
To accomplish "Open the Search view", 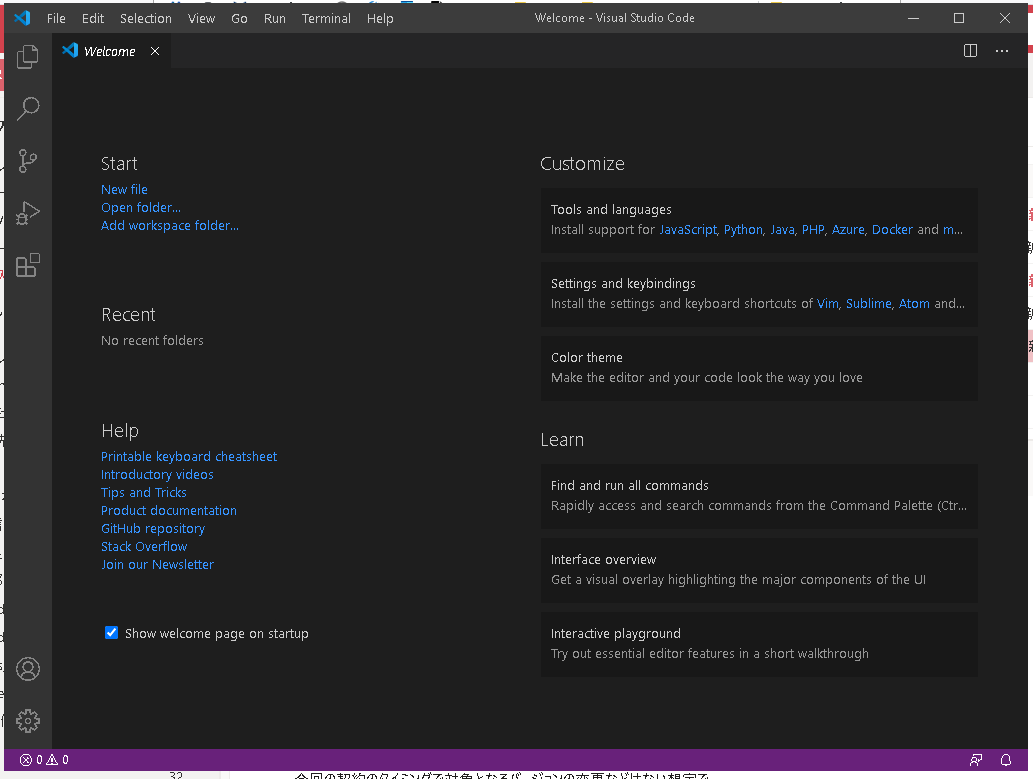I will [x=28, y=109].
